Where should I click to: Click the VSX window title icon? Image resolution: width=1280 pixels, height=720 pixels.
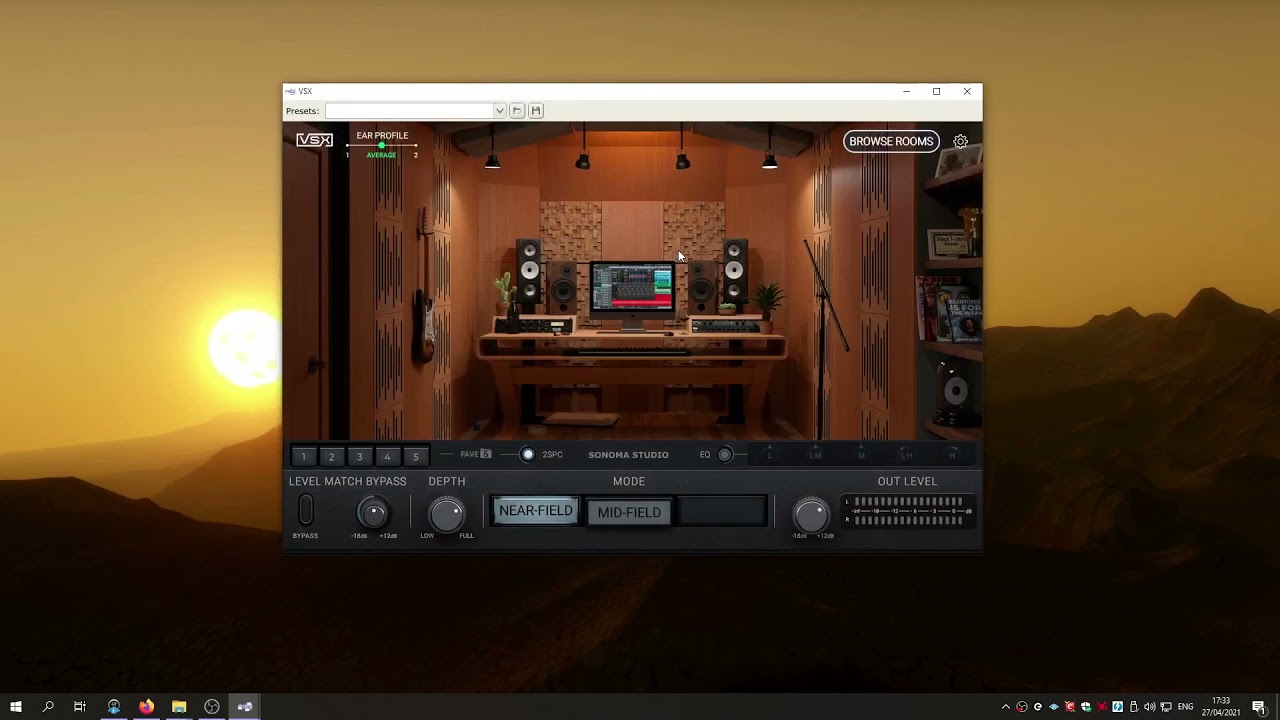click(x=290, y=91)
